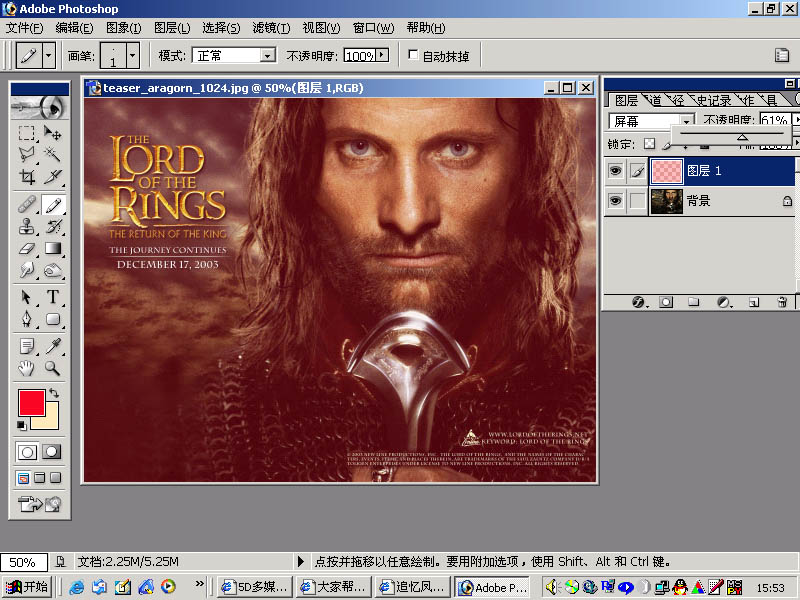Image resolution: width=800 pixels, height=600 pixels.
Task: Reset to default black and white colors
Action: point(21,425)
